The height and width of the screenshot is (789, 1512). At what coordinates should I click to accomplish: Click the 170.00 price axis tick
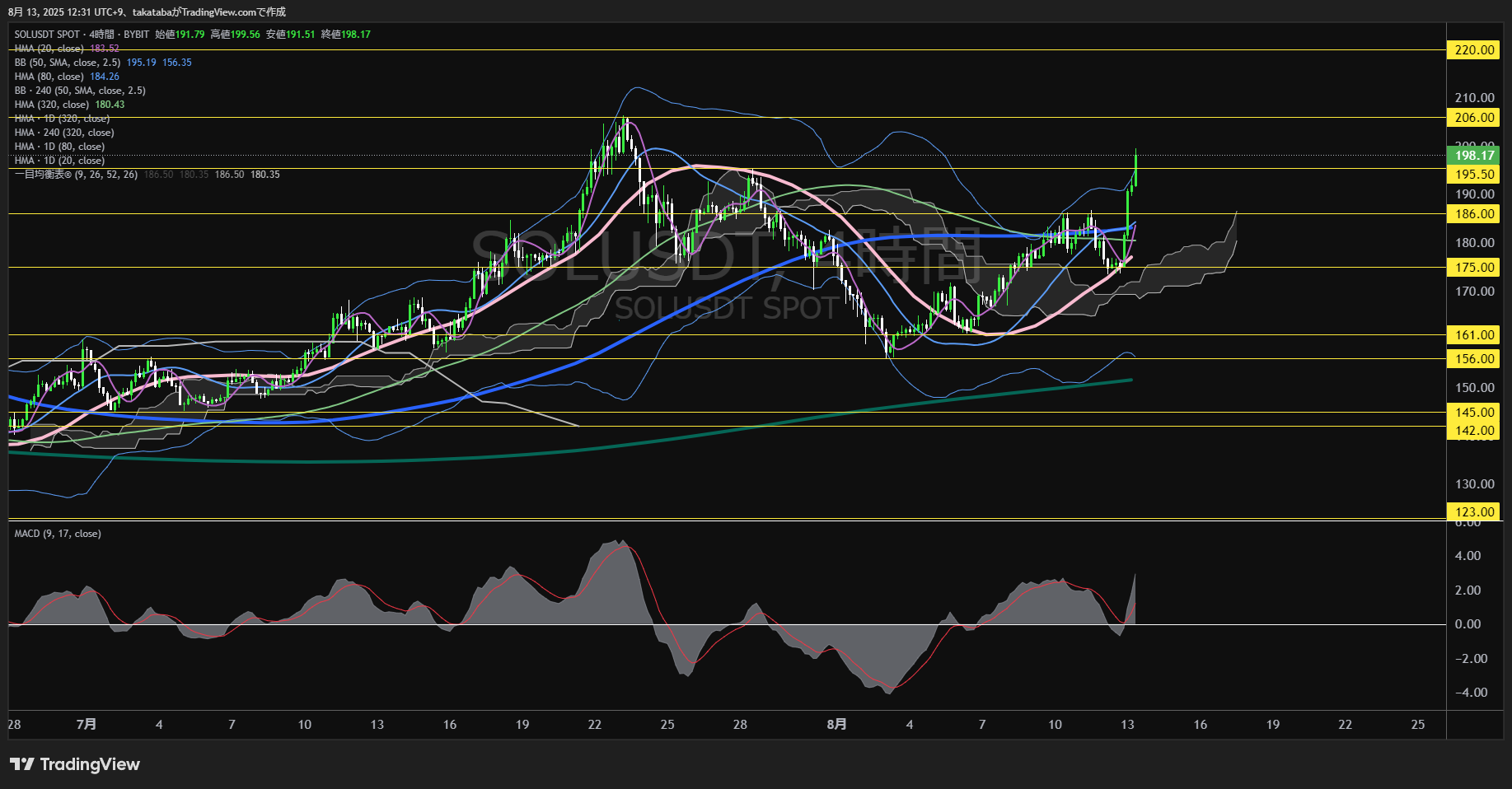[1474, 292]
